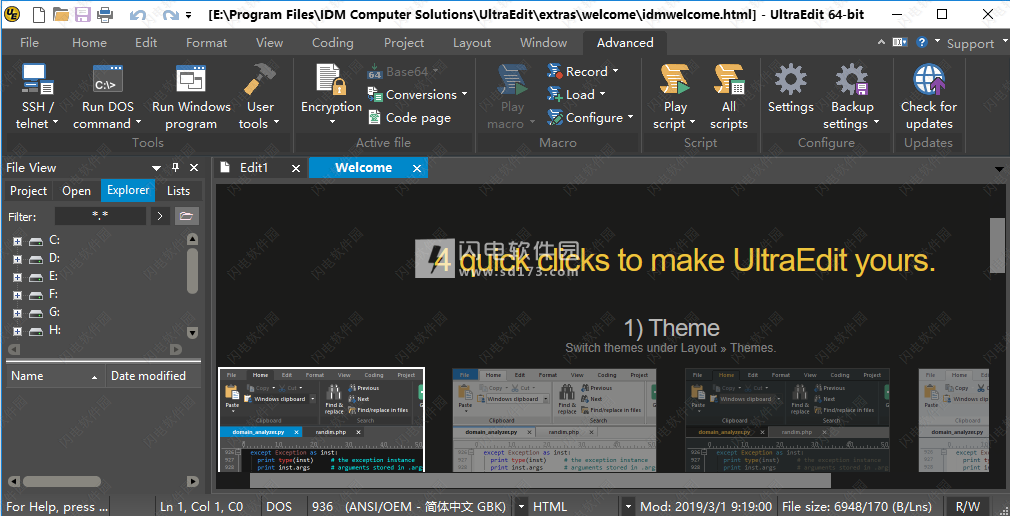
Task: Run Play script
Action: [x=674, y=95]
